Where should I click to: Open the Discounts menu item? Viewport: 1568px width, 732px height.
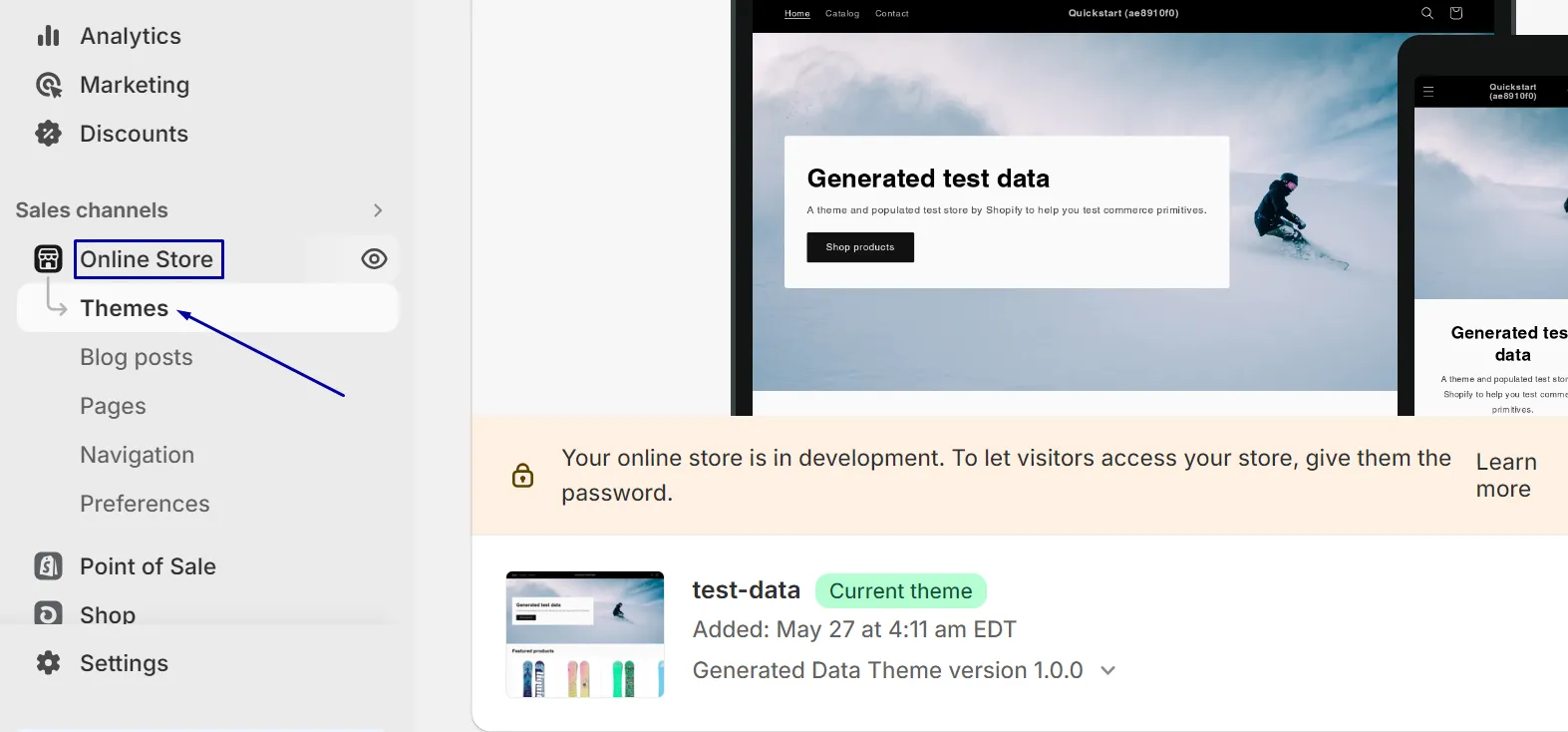134,134
